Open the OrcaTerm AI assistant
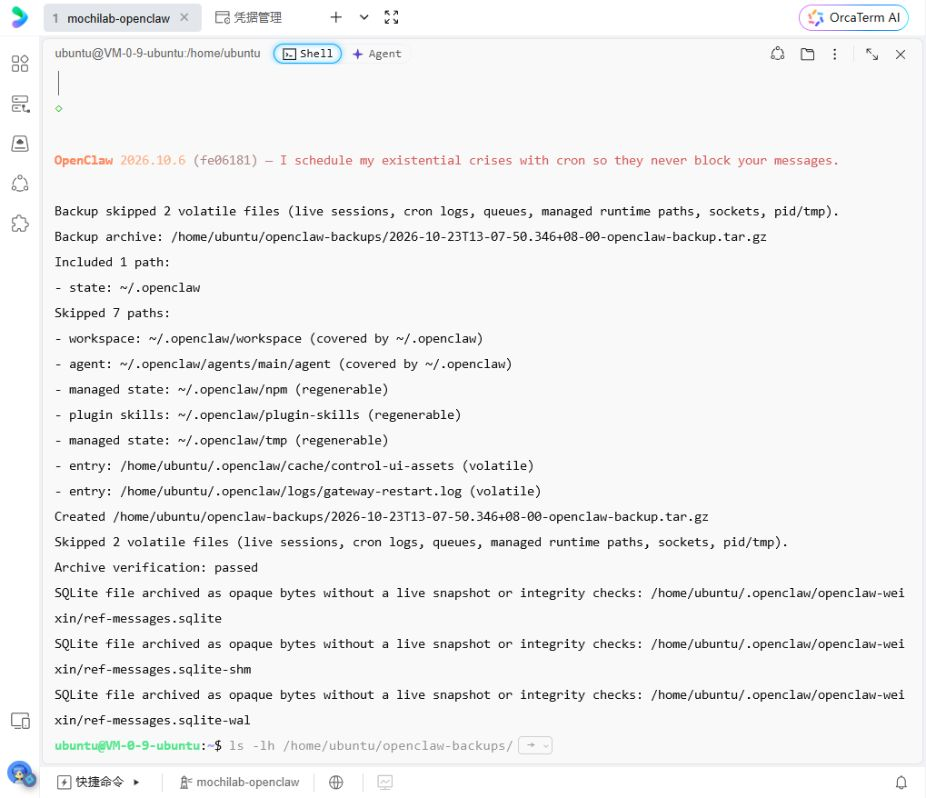 tap(853, 18)
